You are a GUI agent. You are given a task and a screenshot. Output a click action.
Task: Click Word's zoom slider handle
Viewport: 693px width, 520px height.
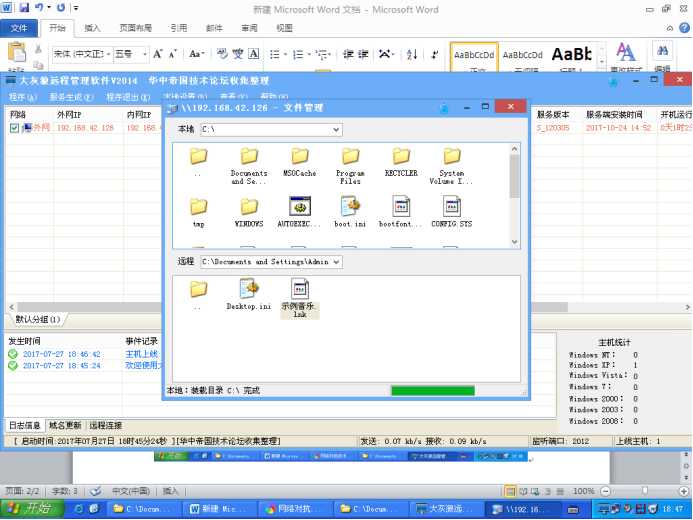click(x=645, y=491)
